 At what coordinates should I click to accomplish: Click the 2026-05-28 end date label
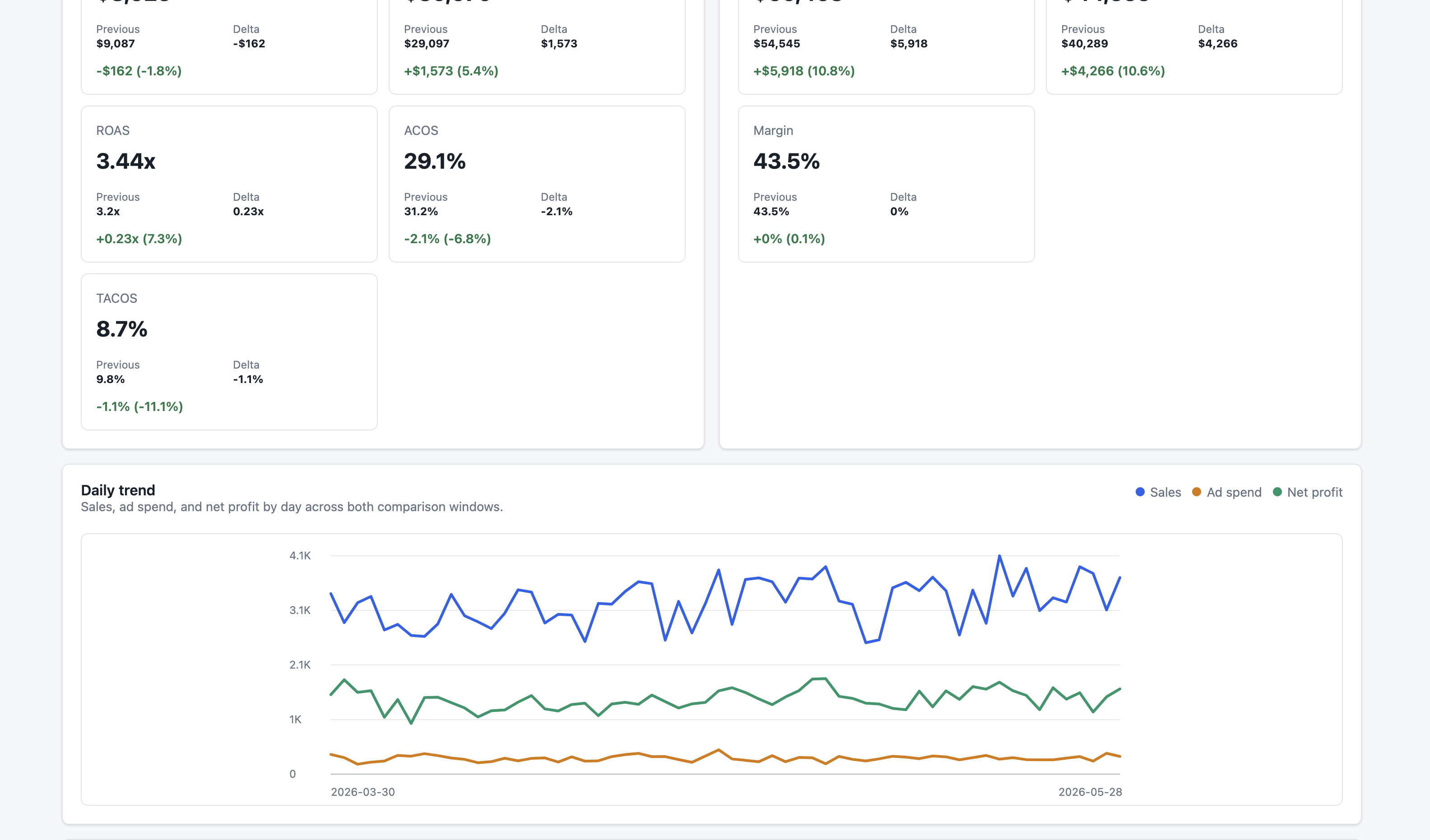pos(1090,792)
